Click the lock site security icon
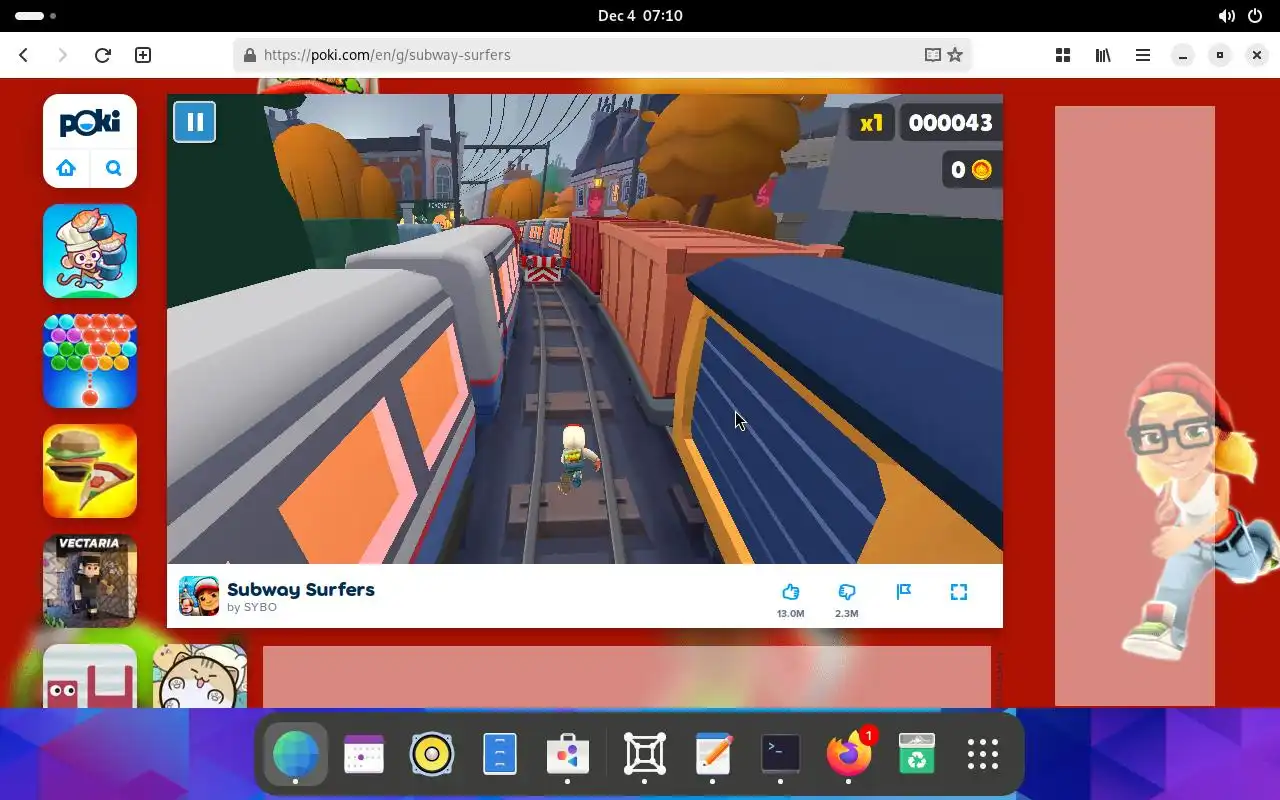This screenshot has width=1280, height=800. coord(250,55)
